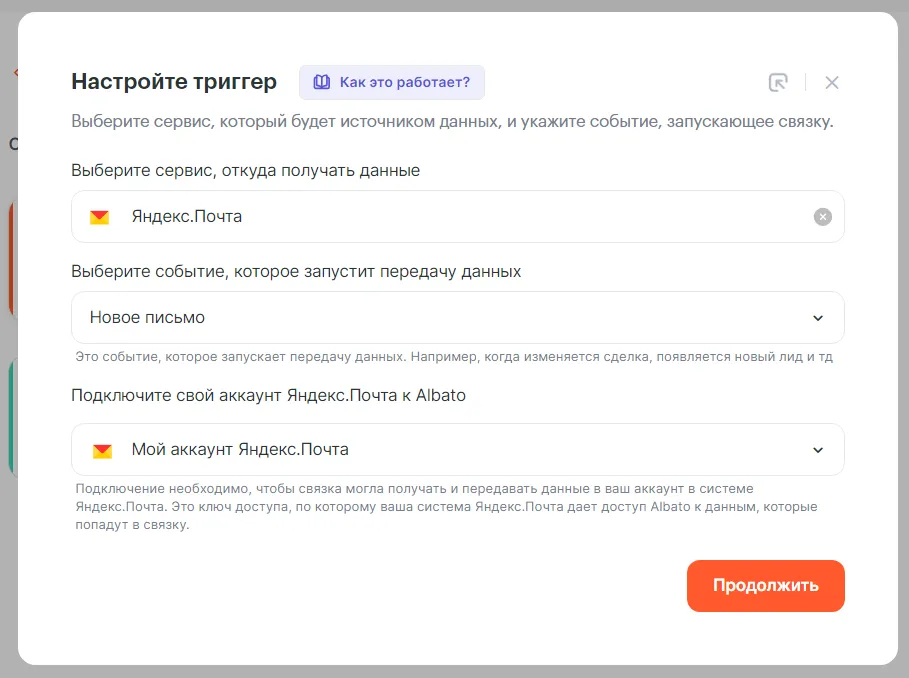
Task: Close the trigger setup dialog with X
Action: pyautogui.click(x=832, y=82)
